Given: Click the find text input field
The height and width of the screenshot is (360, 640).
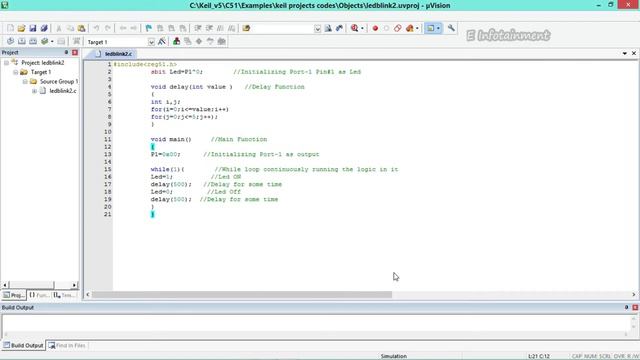Looking at the screenshot, I should (282, 29).
